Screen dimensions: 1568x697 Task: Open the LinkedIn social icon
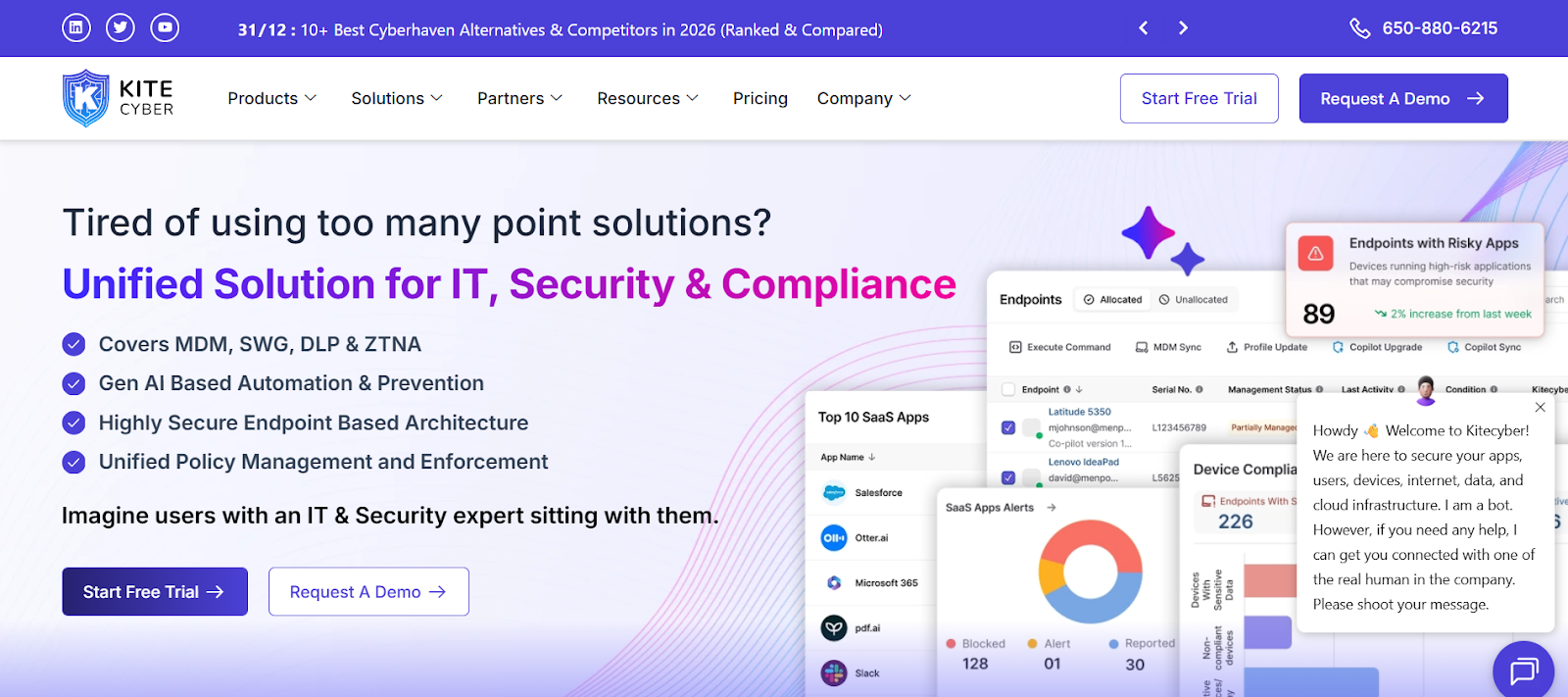(76, 27)
